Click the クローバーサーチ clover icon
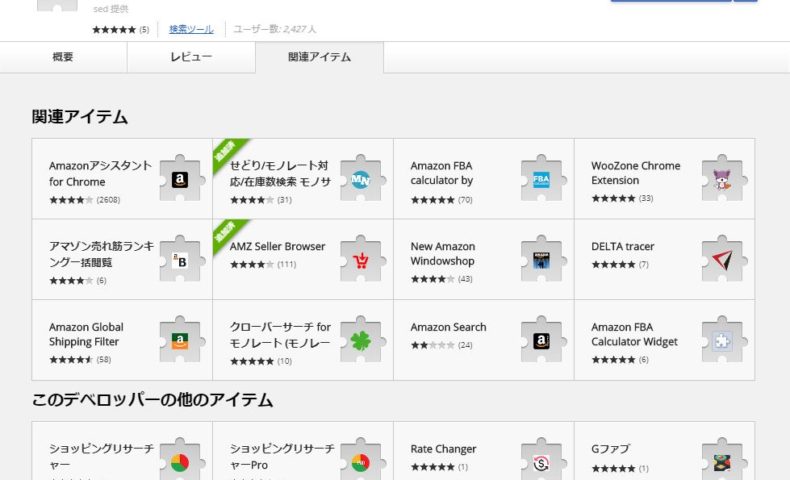 (362, 339)
